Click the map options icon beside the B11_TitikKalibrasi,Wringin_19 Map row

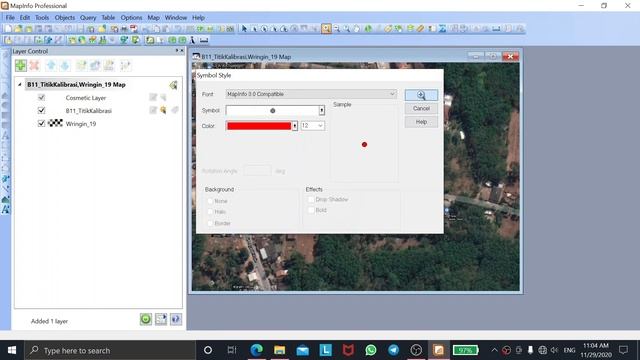pyautogui.click(x=173, y=85)
